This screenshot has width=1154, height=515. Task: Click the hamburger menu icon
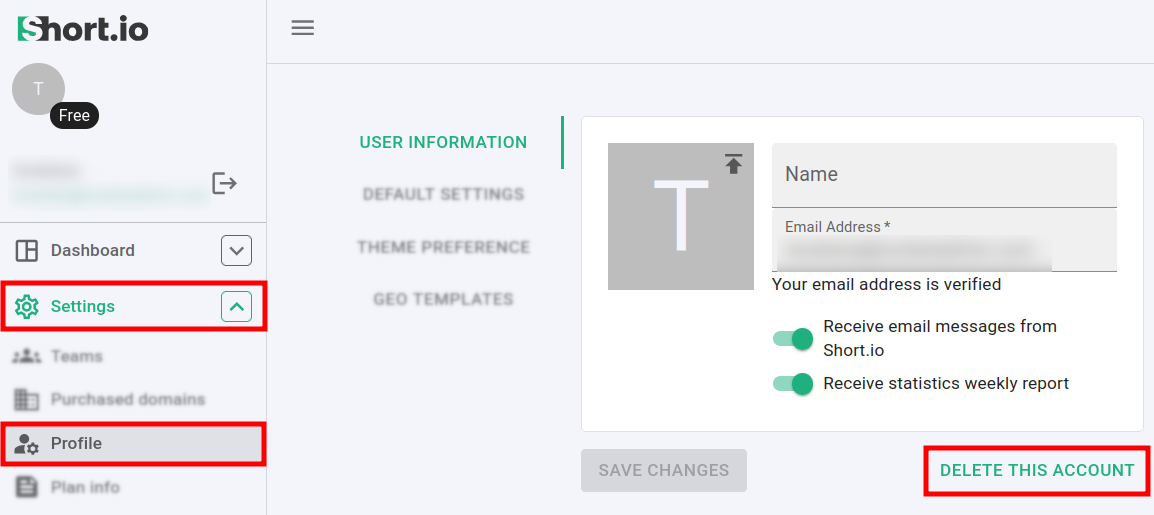click(302, 28)
